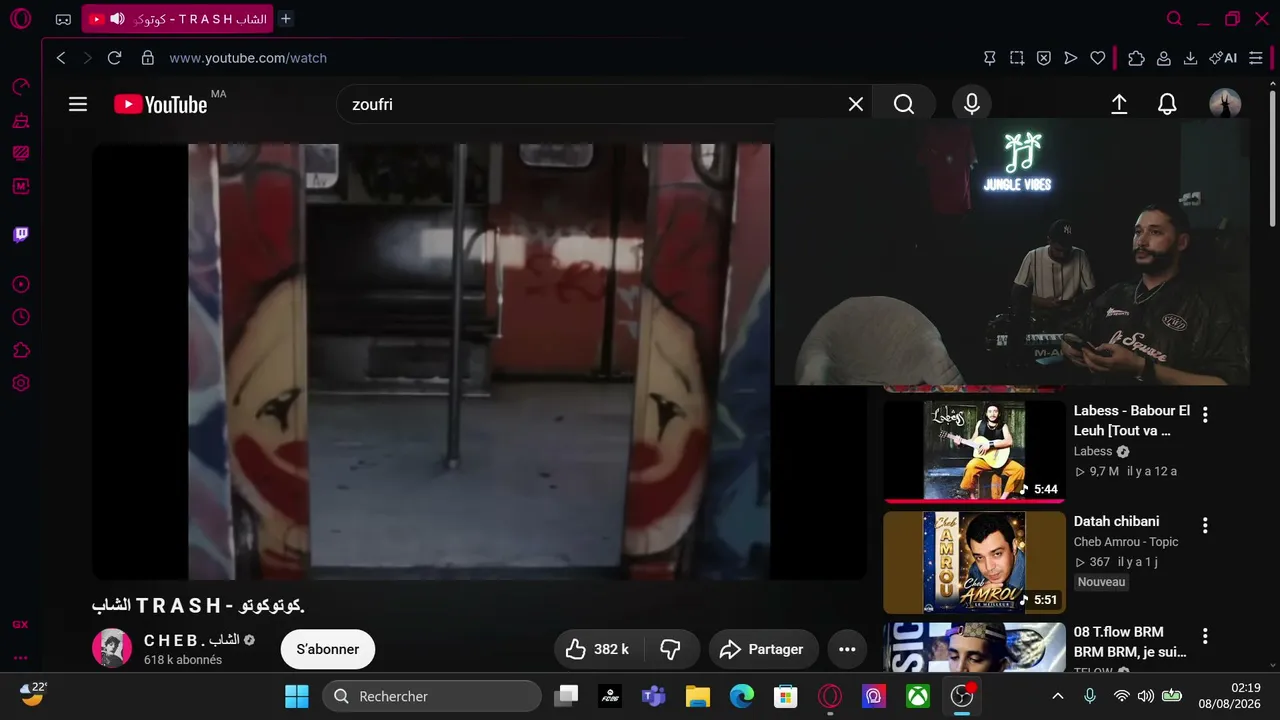
Task: Open the YouTube account avatar menu
Action: 1225,104
